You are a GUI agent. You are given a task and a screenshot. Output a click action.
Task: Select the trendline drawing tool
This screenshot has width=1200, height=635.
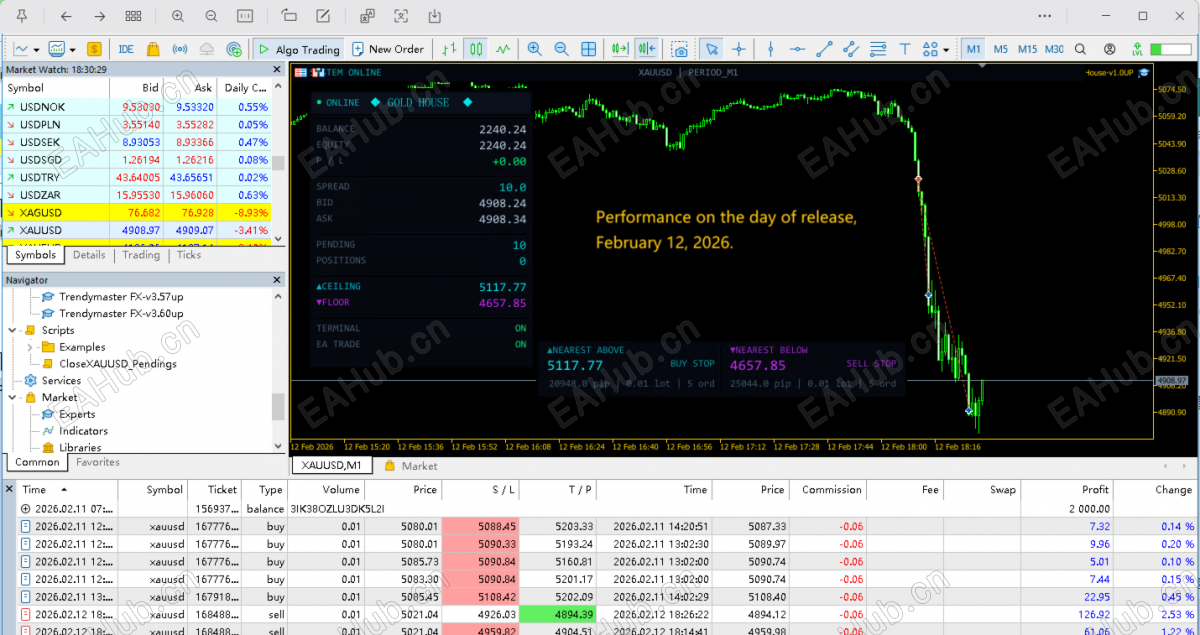pyautogui.click(x=824, y=49)
